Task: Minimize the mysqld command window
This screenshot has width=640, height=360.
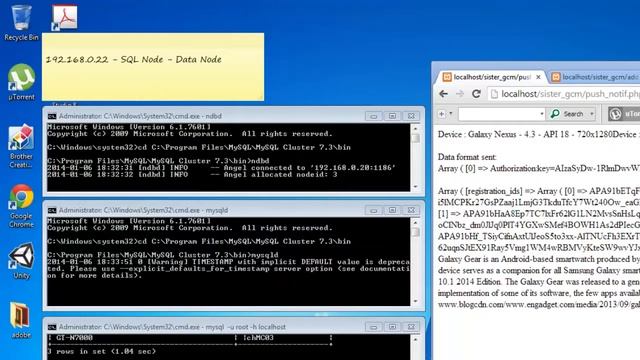Action: click(x=373, y=210)
